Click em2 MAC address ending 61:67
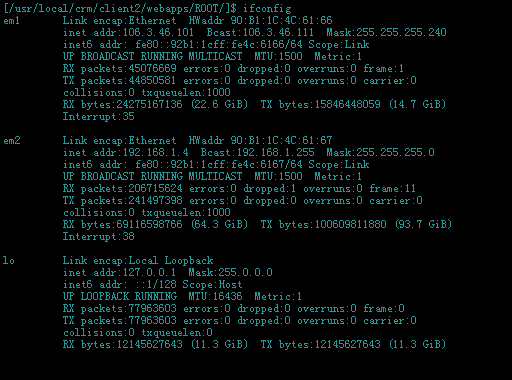This screenshot has height=380, width=512. (281, 140)
